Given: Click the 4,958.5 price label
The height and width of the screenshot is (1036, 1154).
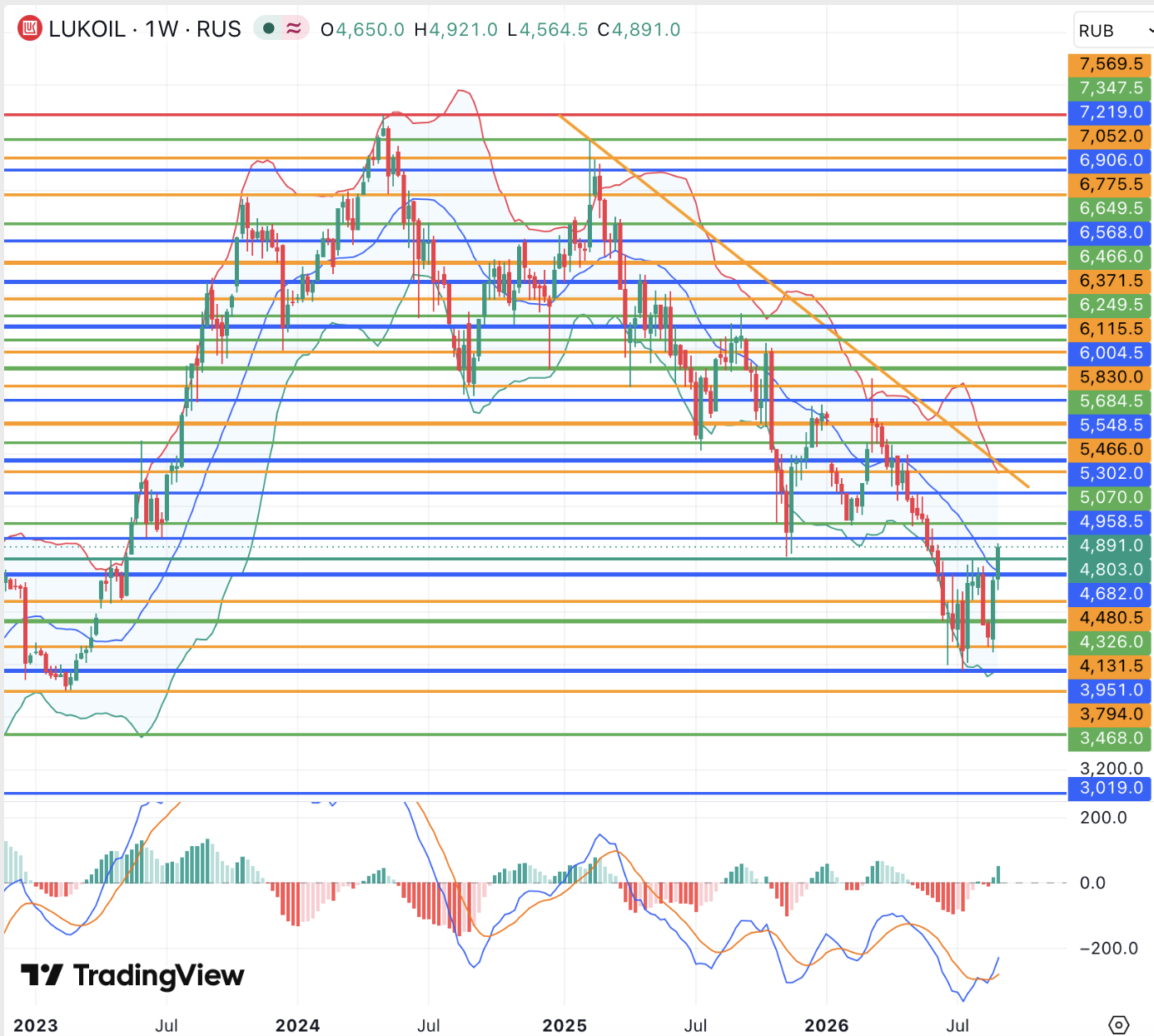Looking at the screenshot, I should 1110,523.
